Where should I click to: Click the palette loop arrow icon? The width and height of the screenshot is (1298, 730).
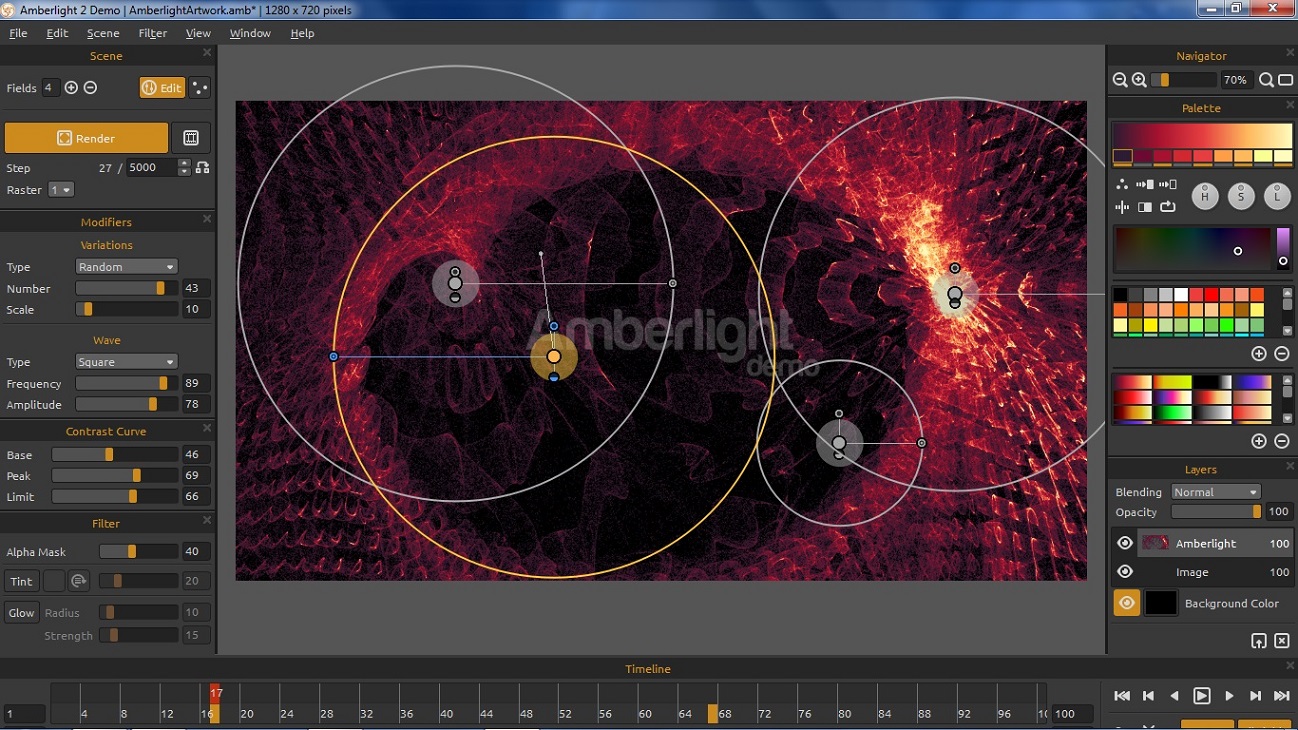point(1167,207)
